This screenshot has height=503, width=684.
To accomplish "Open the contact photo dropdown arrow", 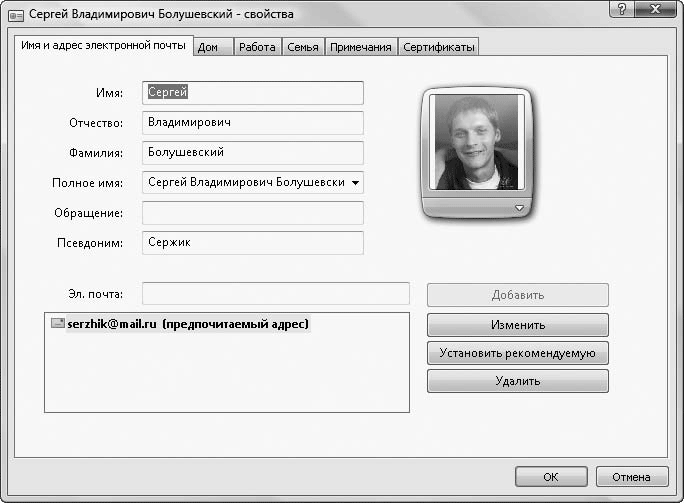I will tap(519, 207).
